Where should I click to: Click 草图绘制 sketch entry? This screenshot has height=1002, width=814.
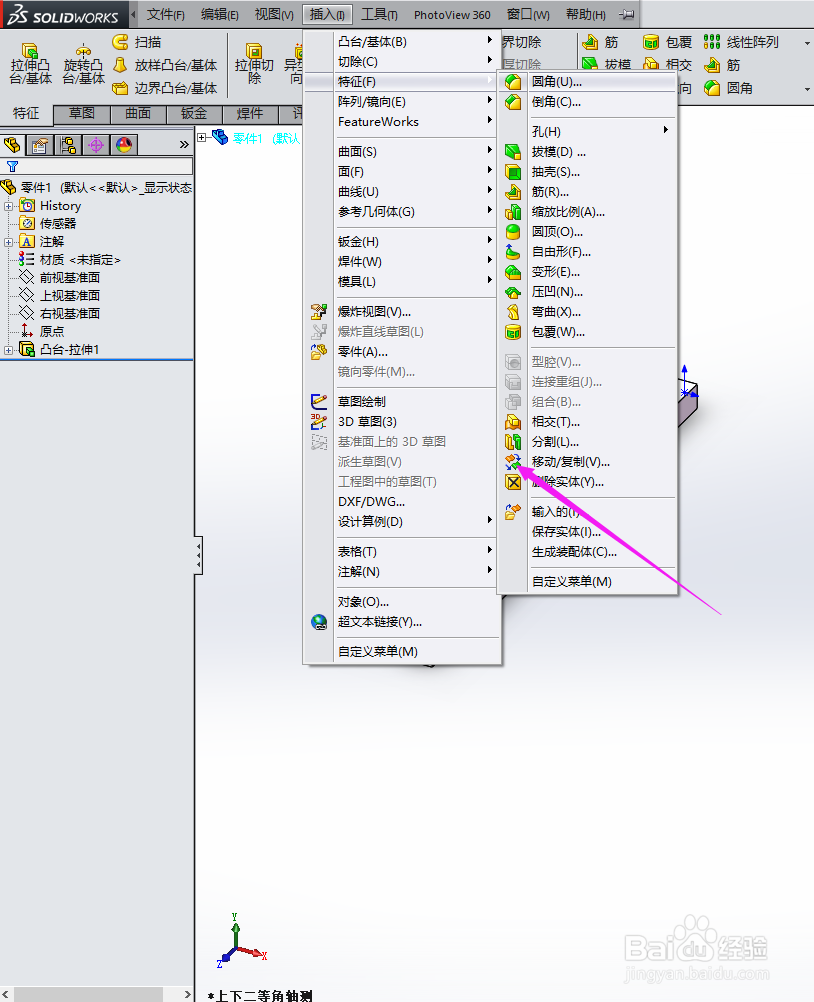coord(402,401)
